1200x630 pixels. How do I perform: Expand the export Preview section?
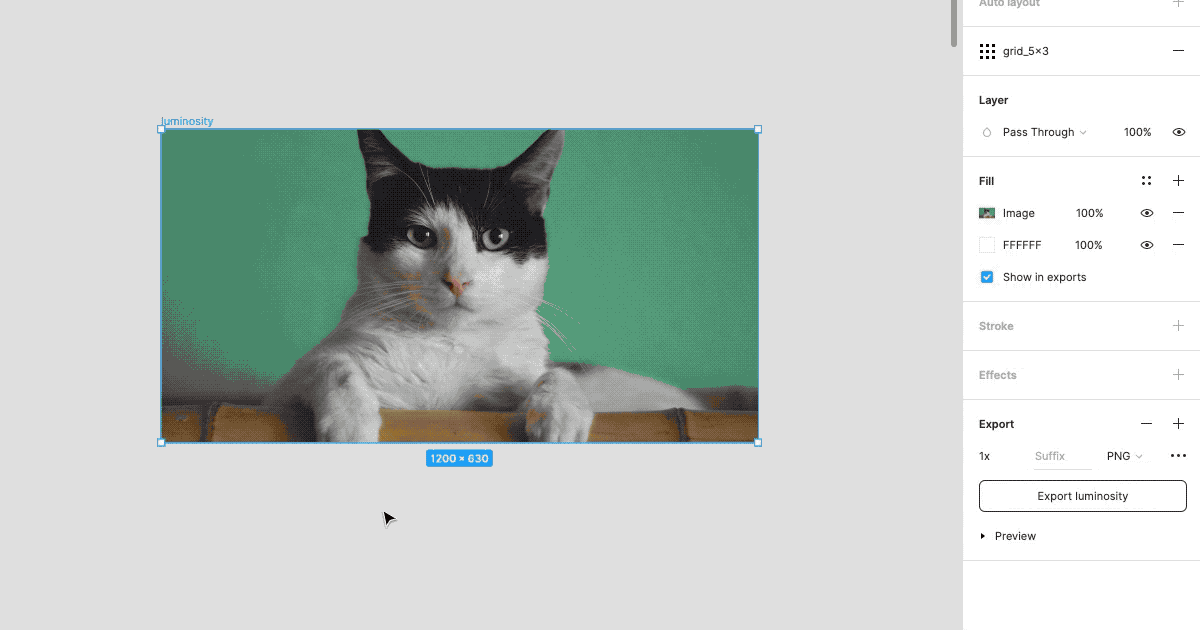tap(983, 536)
